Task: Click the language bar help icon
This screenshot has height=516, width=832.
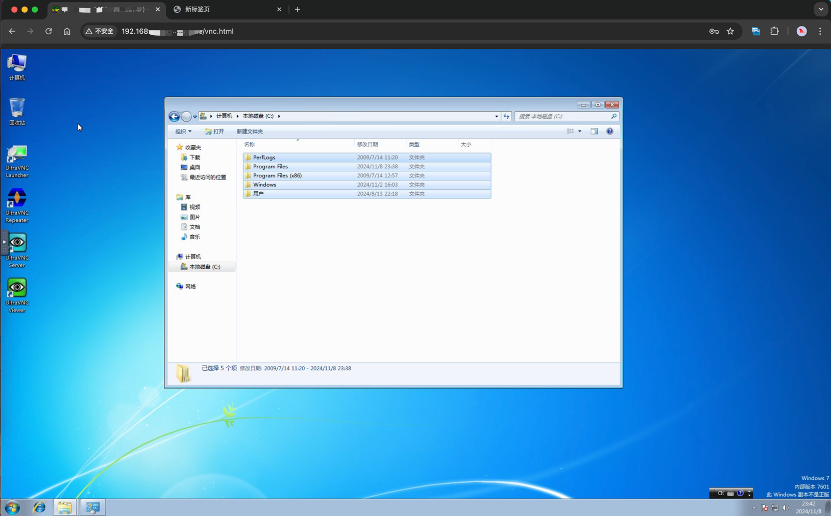Action: point(740,493)
